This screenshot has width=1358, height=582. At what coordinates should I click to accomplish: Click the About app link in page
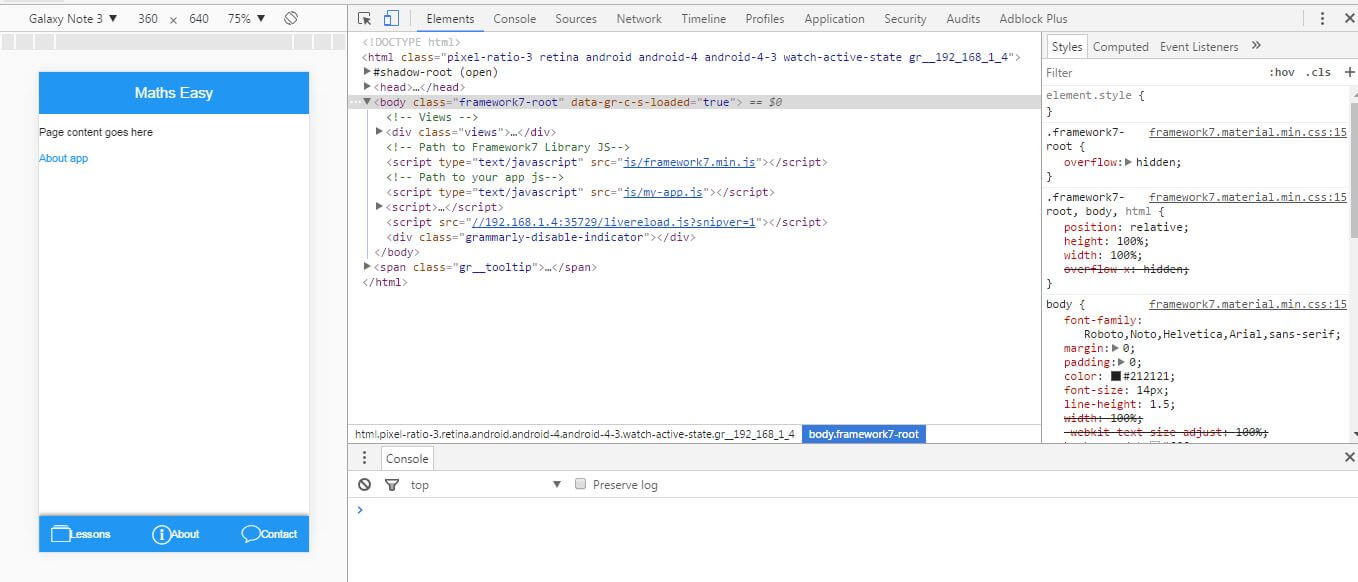click(x=63, y=158)
